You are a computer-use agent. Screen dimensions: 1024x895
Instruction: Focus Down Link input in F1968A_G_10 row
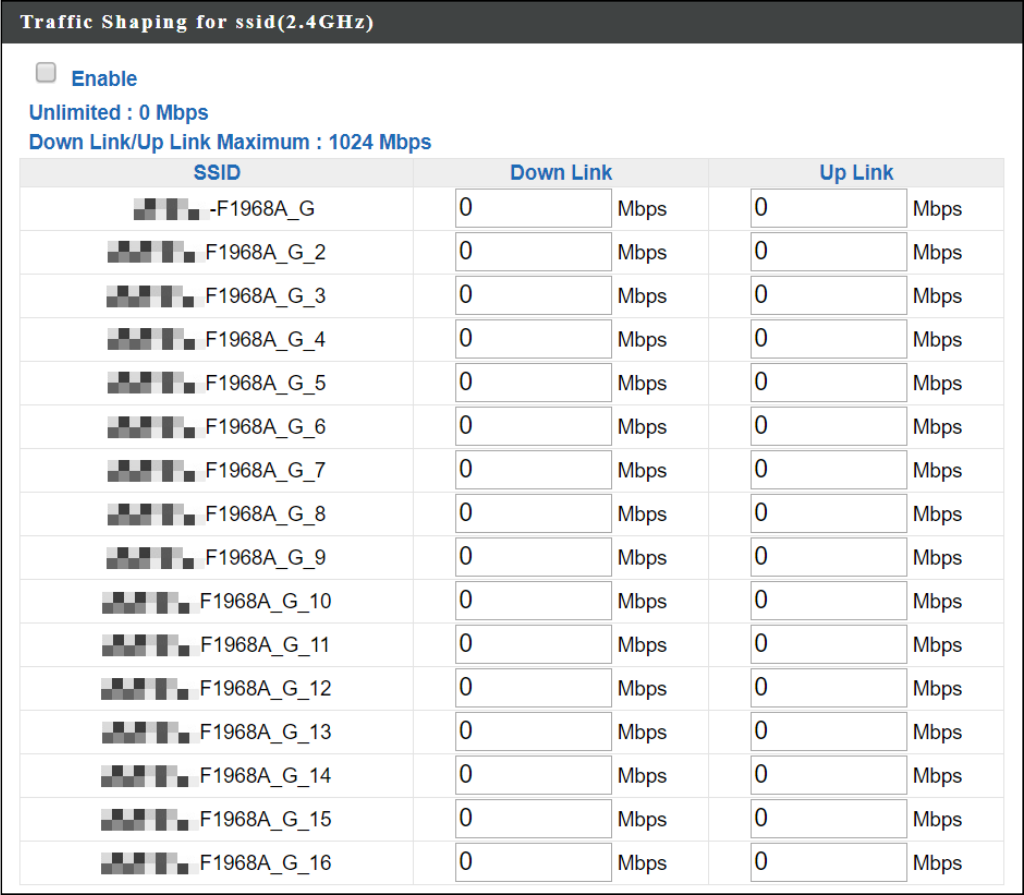[x=533, y=600]
